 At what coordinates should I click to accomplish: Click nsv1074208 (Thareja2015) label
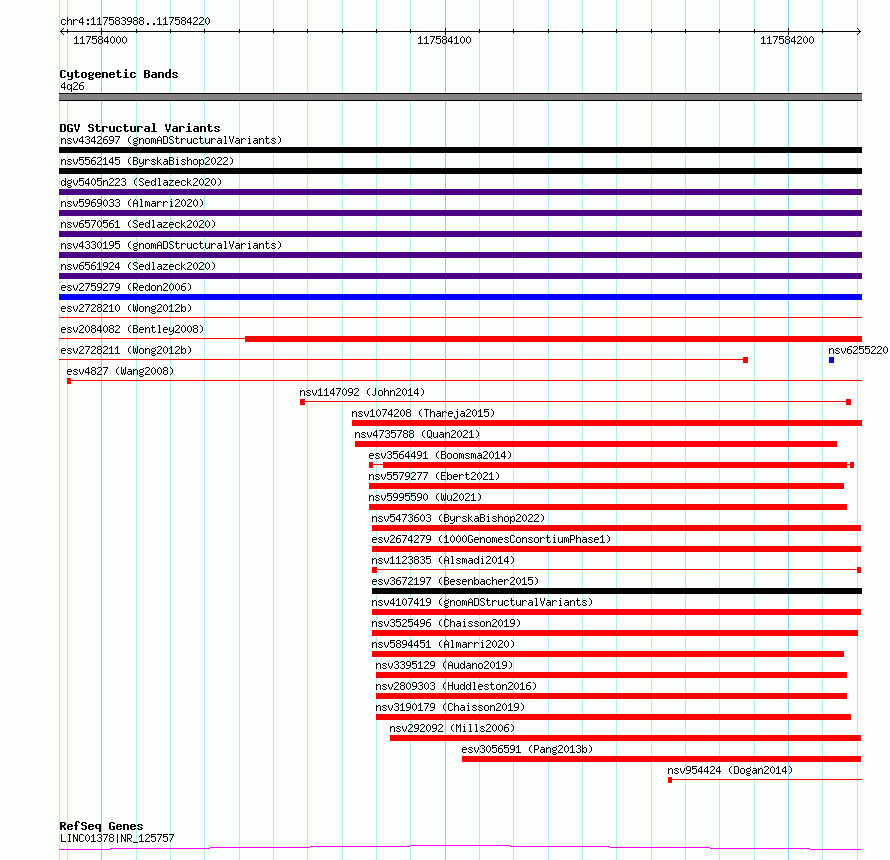point(423,413)
